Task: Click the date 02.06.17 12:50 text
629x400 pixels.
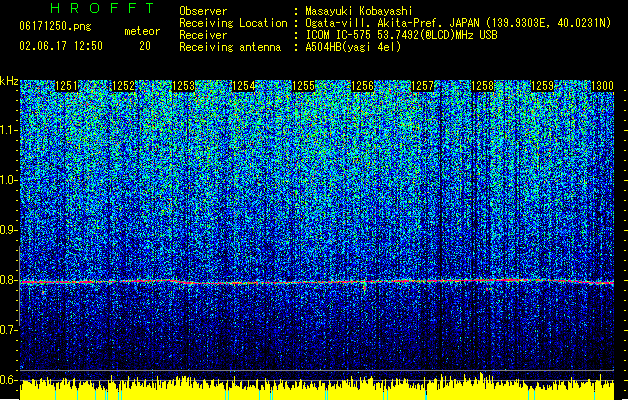Action: point(61,46)
